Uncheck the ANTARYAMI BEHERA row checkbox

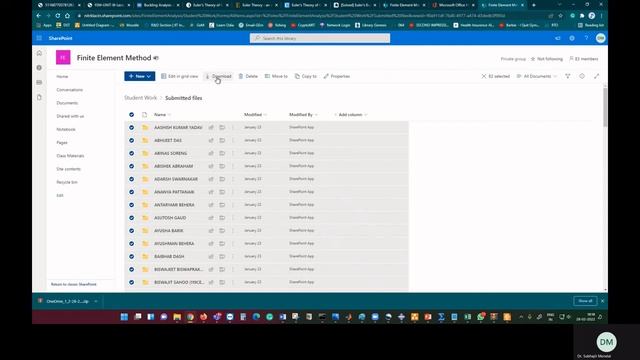[x=131, y=205]
